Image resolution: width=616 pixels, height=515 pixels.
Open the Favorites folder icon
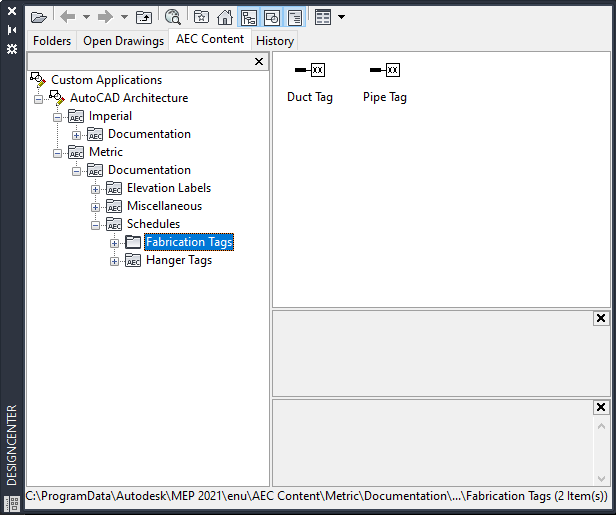pos(201,17)
